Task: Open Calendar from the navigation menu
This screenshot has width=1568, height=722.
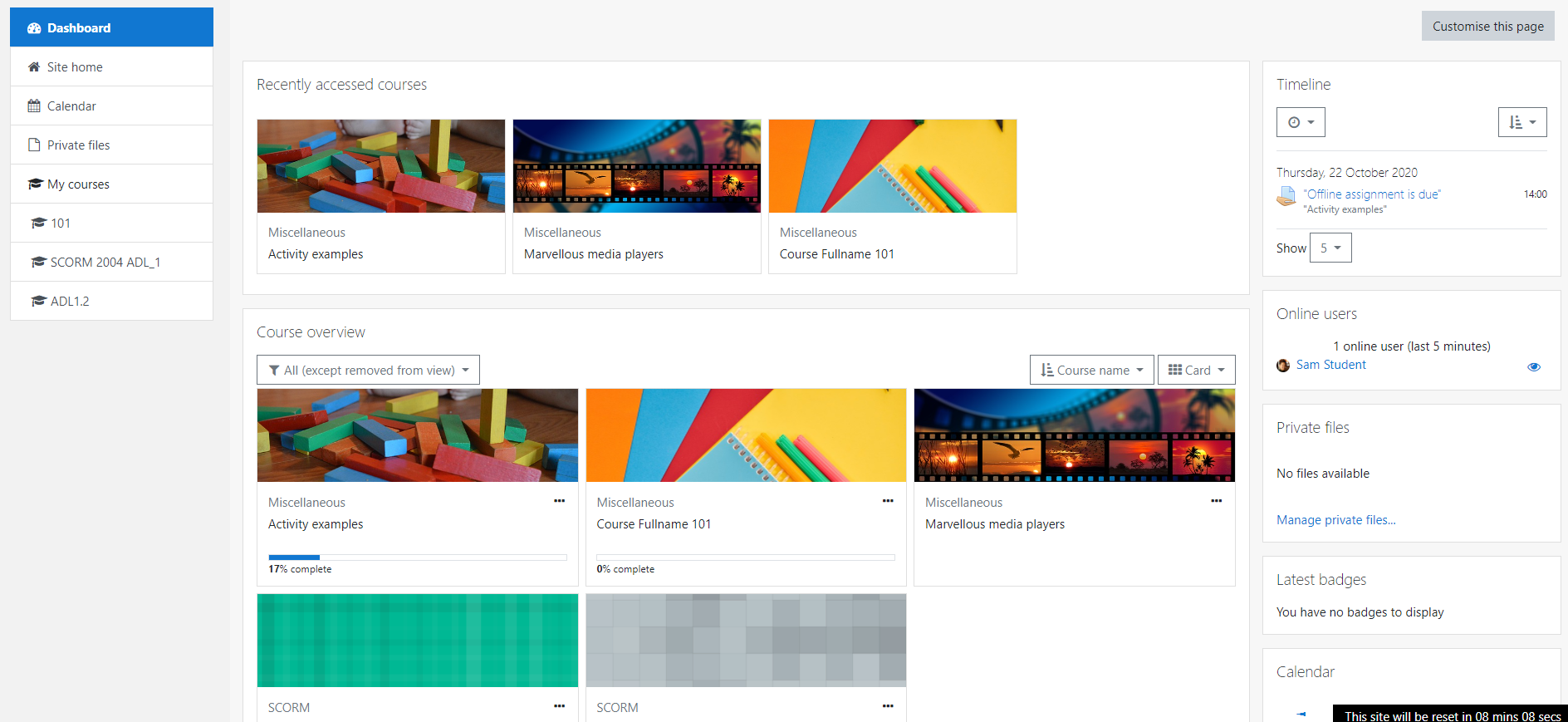Action: [x=111, y=106]
